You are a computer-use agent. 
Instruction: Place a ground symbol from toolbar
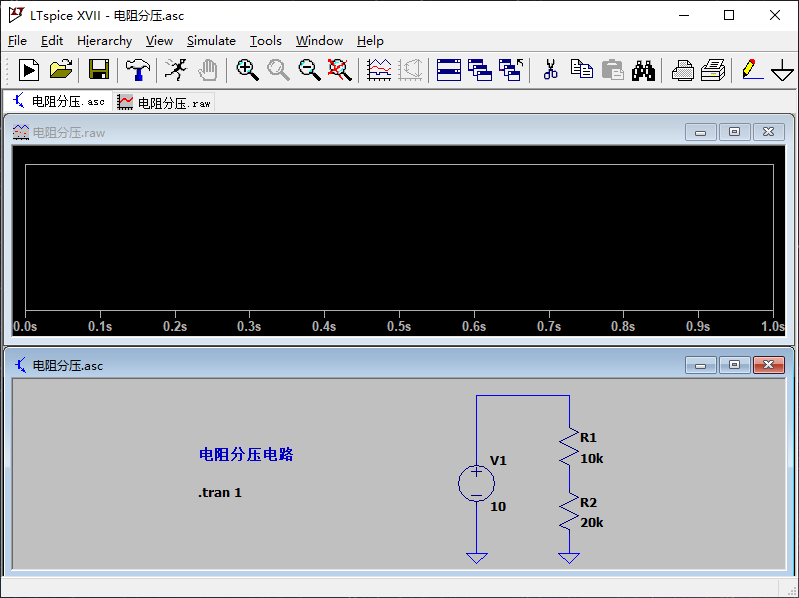coord(782,70)
